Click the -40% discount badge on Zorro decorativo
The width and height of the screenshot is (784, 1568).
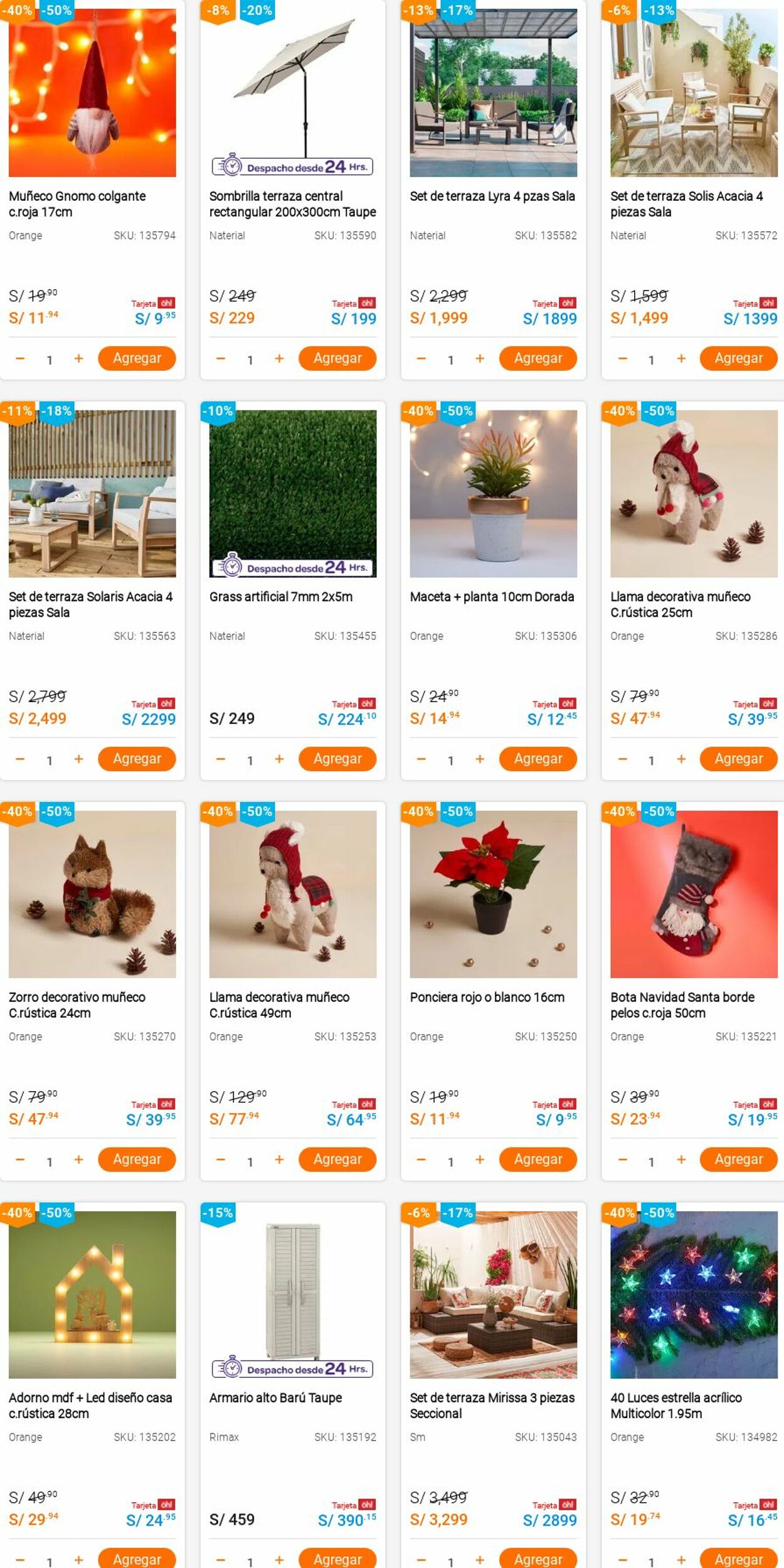(x=18, y=812)
